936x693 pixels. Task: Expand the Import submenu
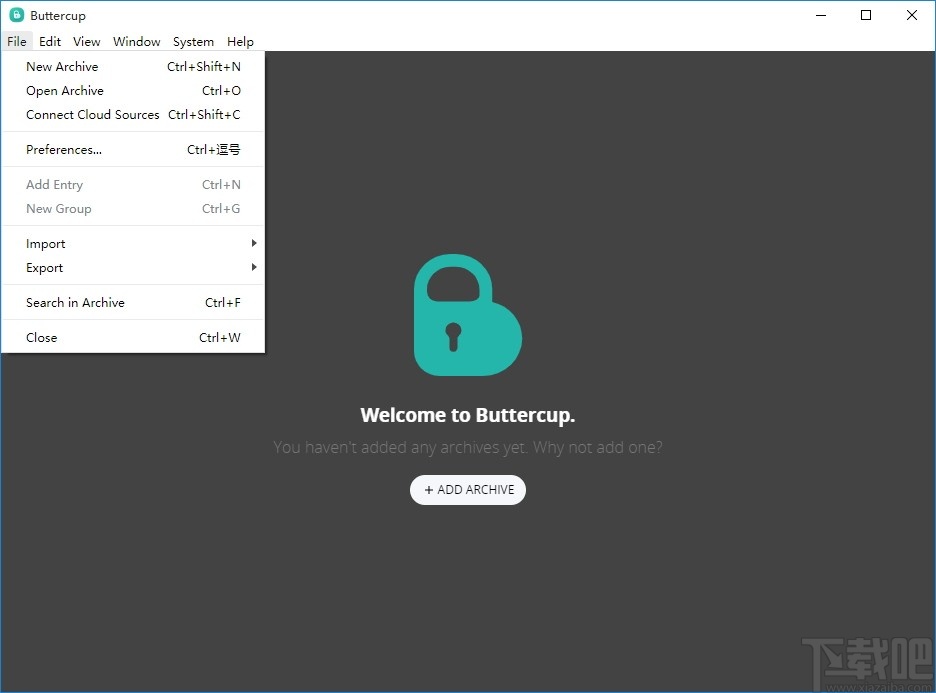click(x=133, y=244)
